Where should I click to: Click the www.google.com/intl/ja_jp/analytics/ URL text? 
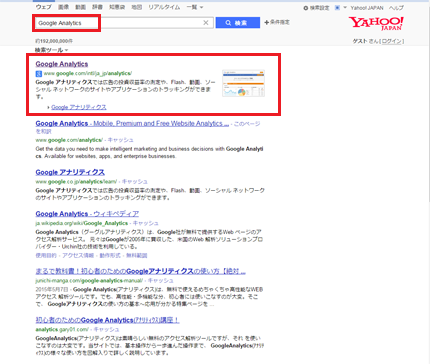point(88,73)
